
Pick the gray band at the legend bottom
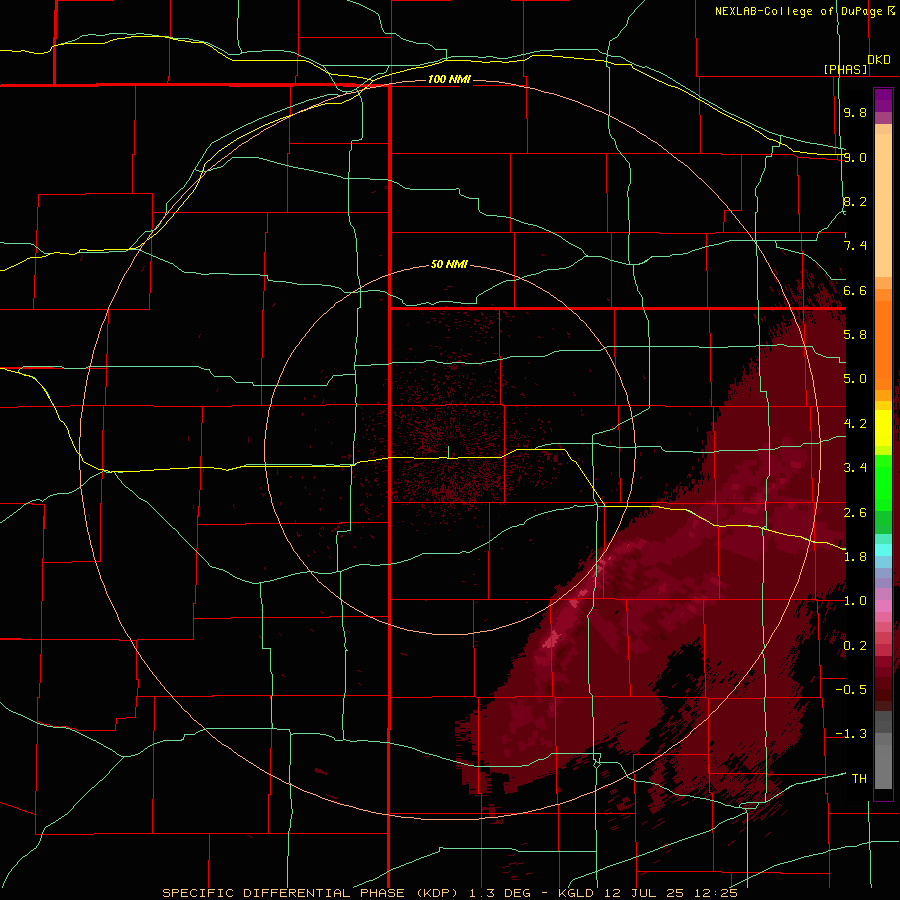point(883,761)
